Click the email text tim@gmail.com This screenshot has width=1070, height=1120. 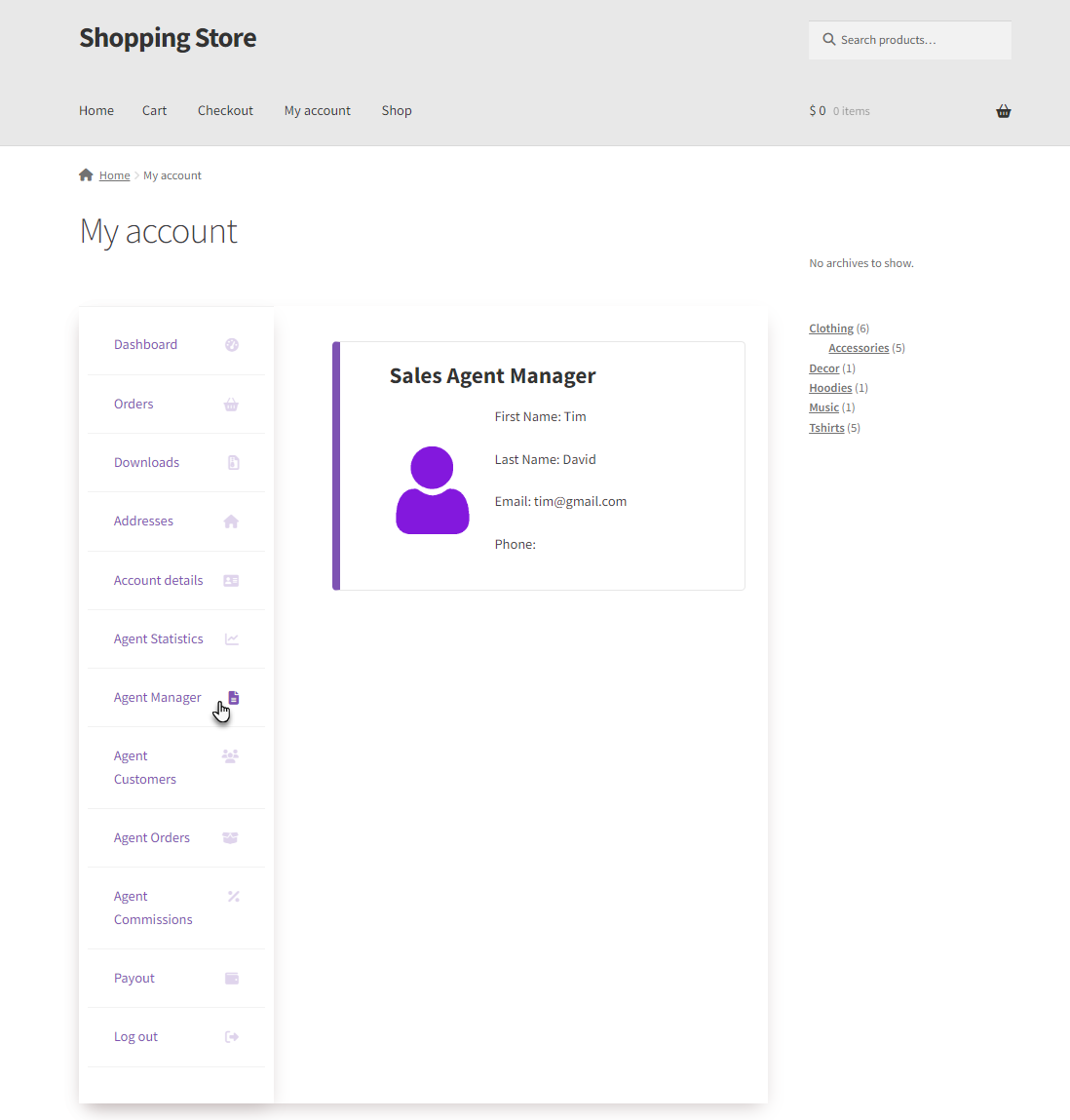pos(580,501)
